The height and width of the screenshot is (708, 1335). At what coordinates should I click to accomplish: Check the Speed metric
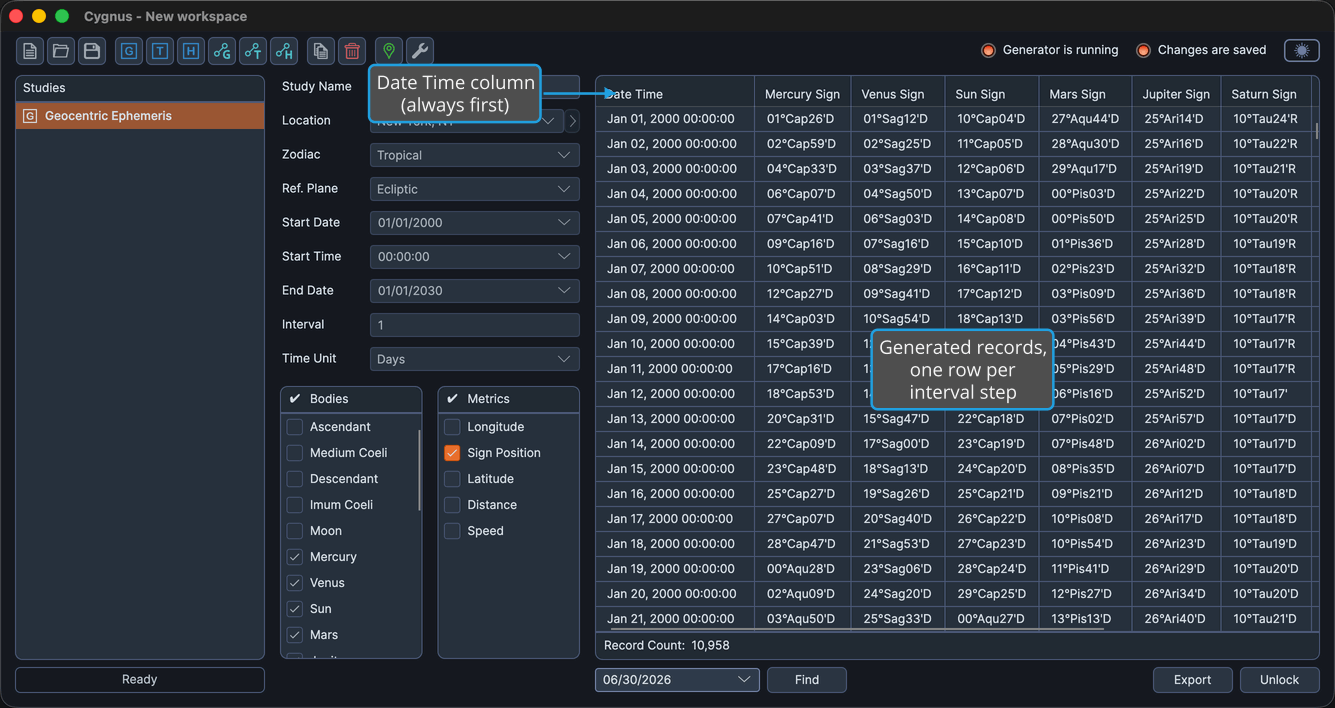[452, 531]
